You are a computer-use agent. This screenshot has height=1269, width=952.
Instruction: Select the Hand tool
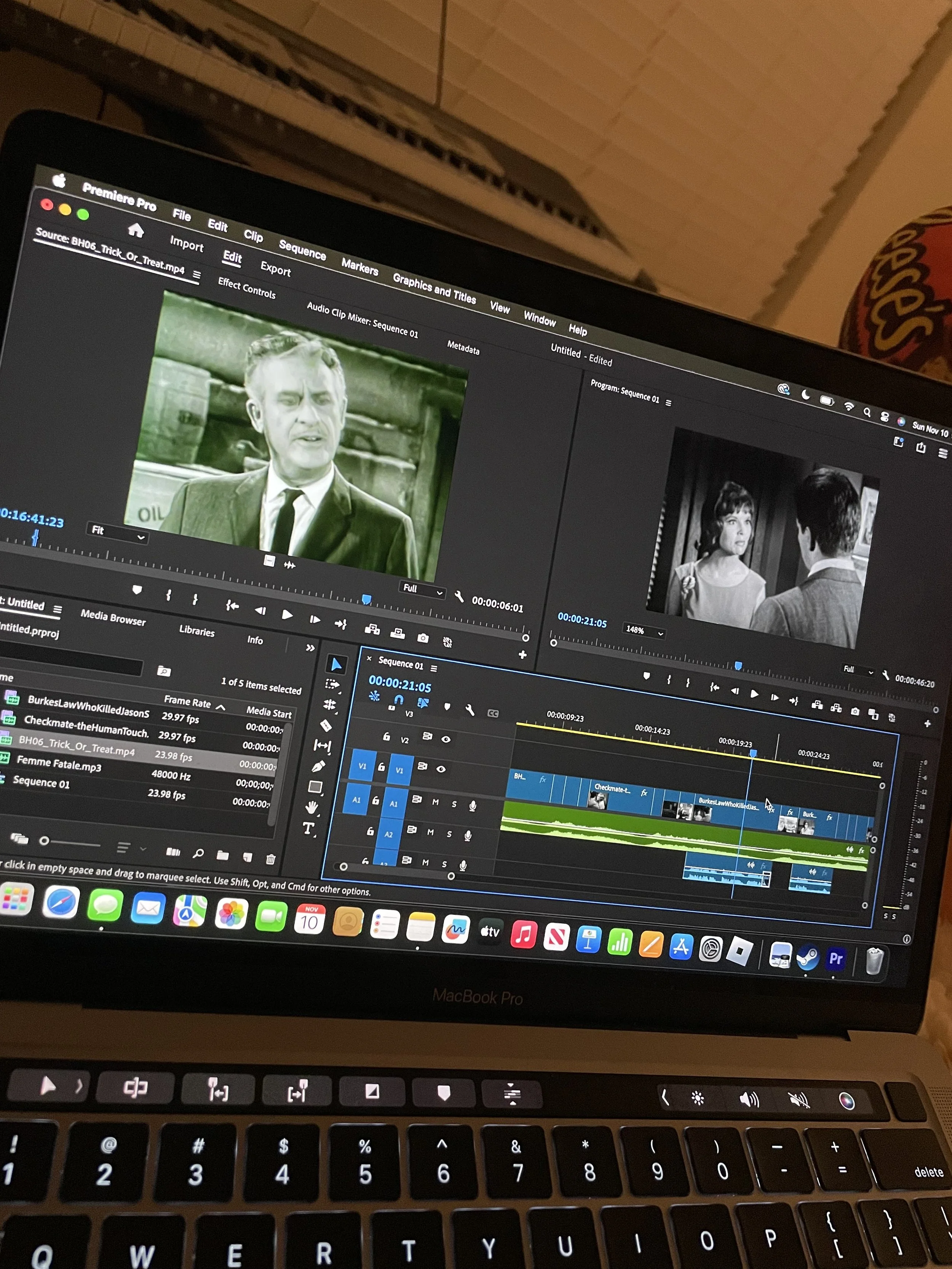(x=311, y=807)
